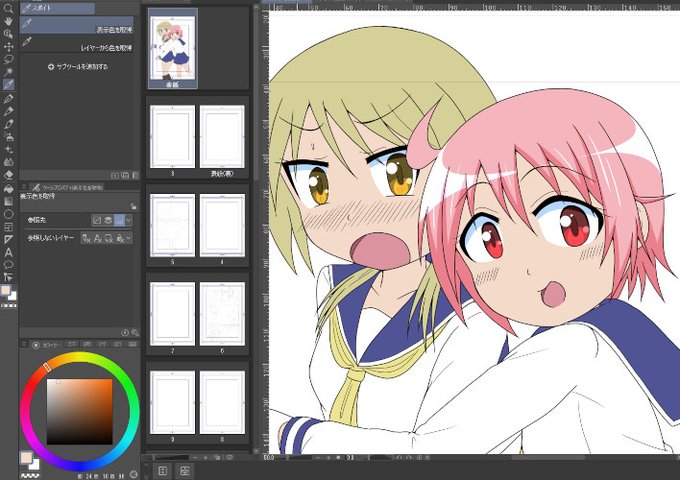Open the Tool Property panel tab
This screenshot has width=680, height=480.
click(67, 187)
